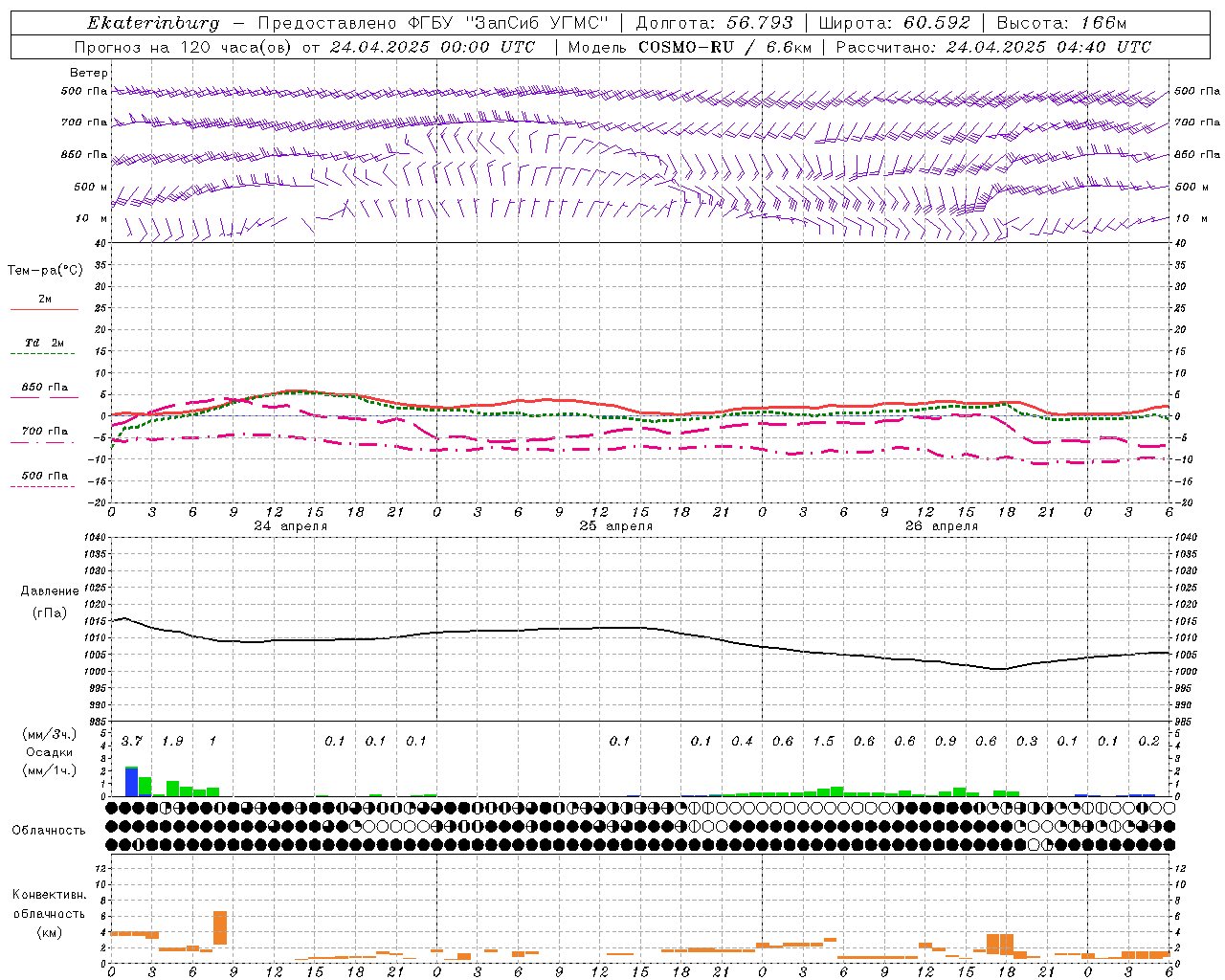This screenshot has width=1225, height=980.
Task: Click the 'Рассчитано: 24.04.2025 04:40 UTC' text
Action: (993, 47)
